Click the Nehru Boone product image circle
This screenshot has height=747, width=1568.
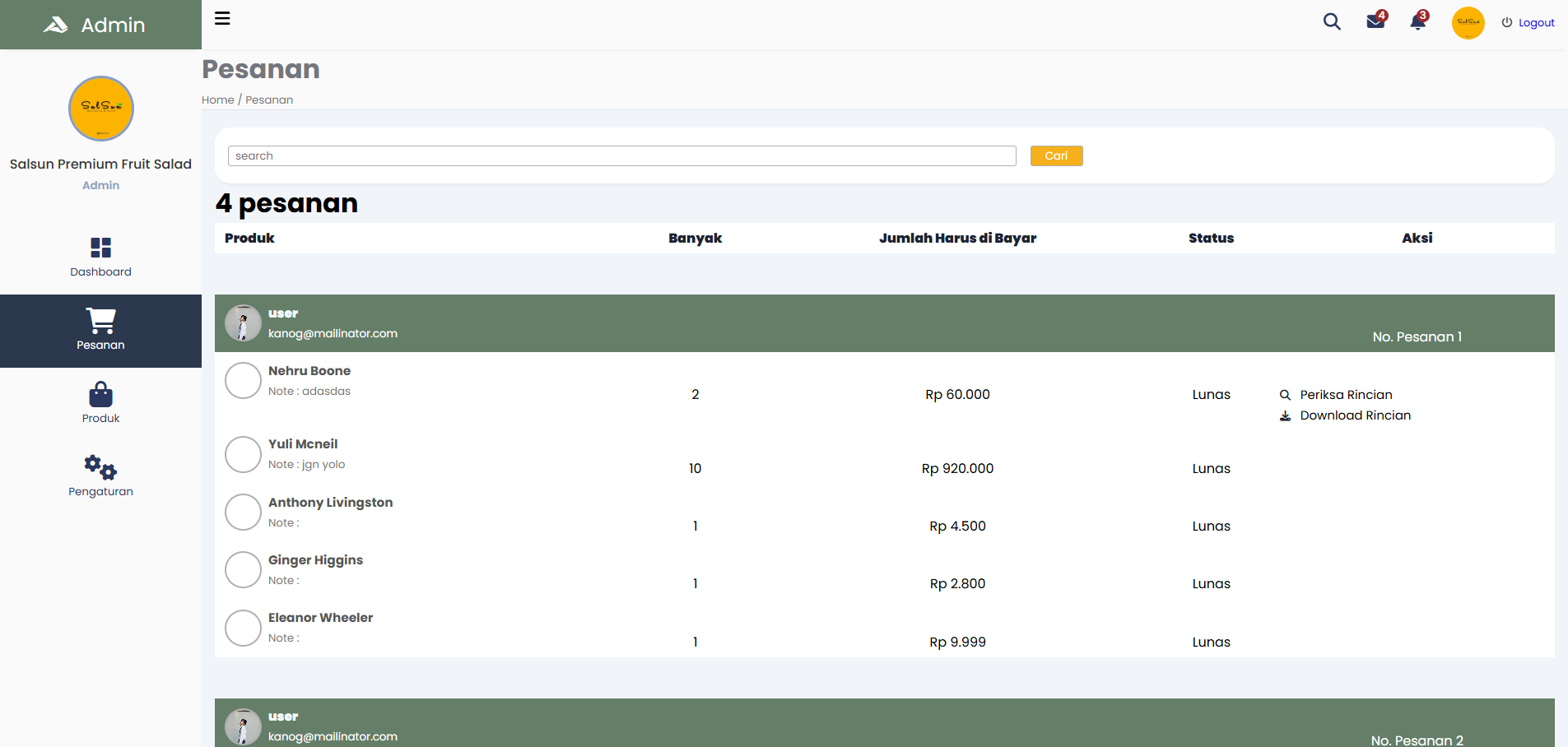tap(243, 381)
